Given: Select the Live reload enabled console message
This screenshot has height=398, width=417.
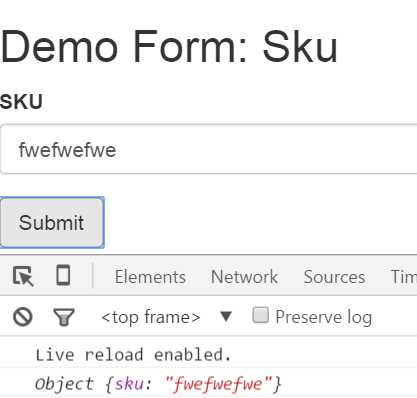Looking at the screenshot, I should (133, 354).
